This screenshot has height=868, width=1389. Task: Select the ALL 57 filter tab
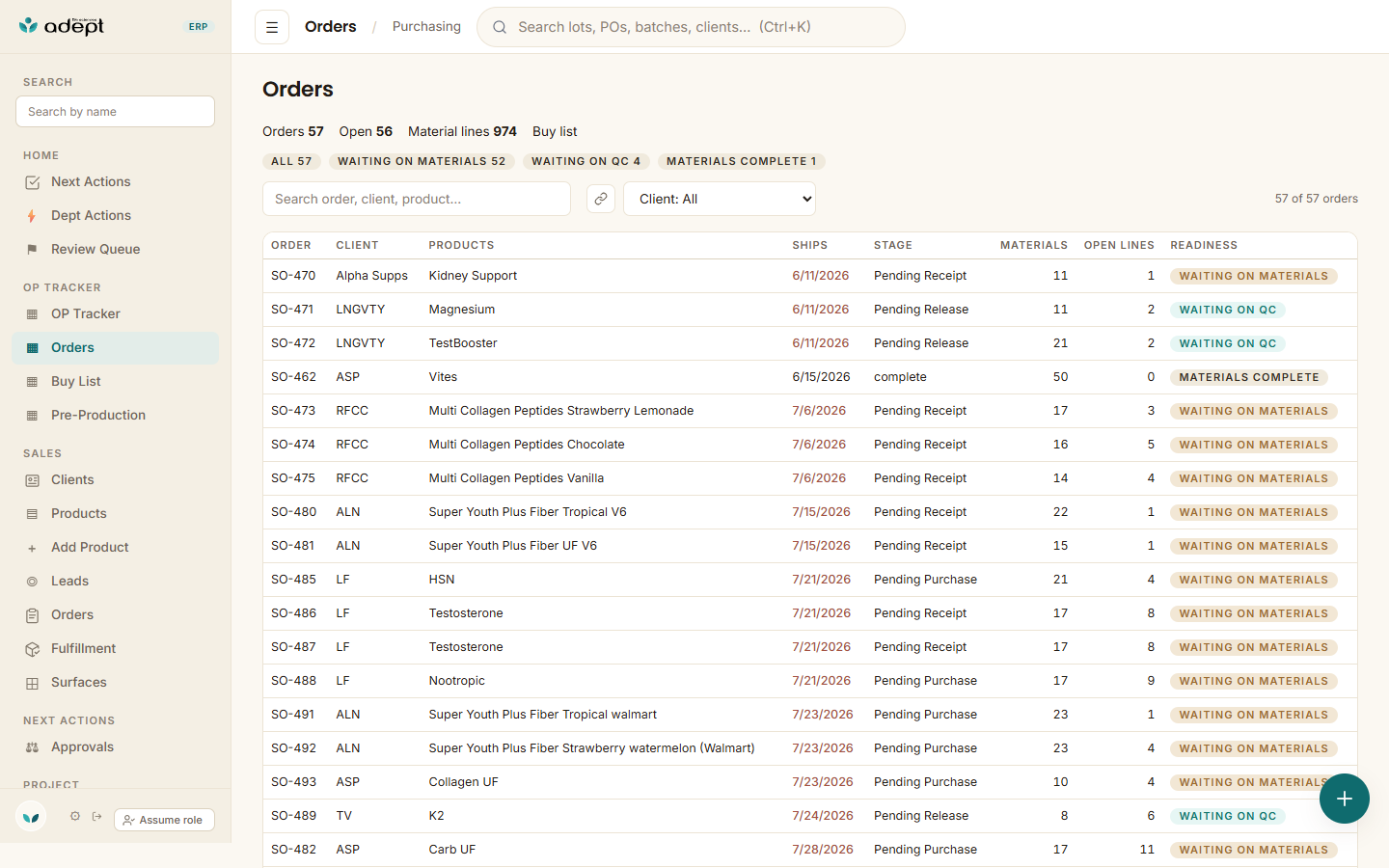[x=291, y=161]
